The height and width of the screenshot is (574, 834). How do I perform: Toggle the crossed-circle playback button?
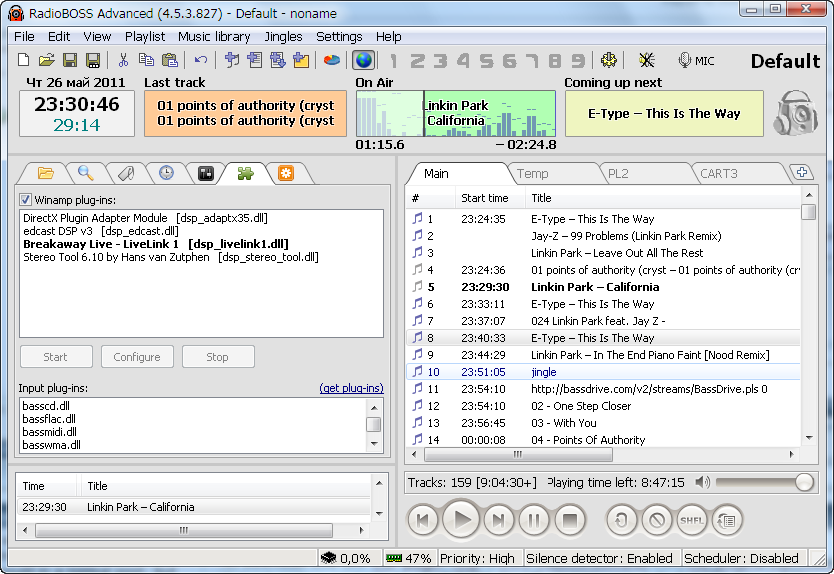click(656, 520)
